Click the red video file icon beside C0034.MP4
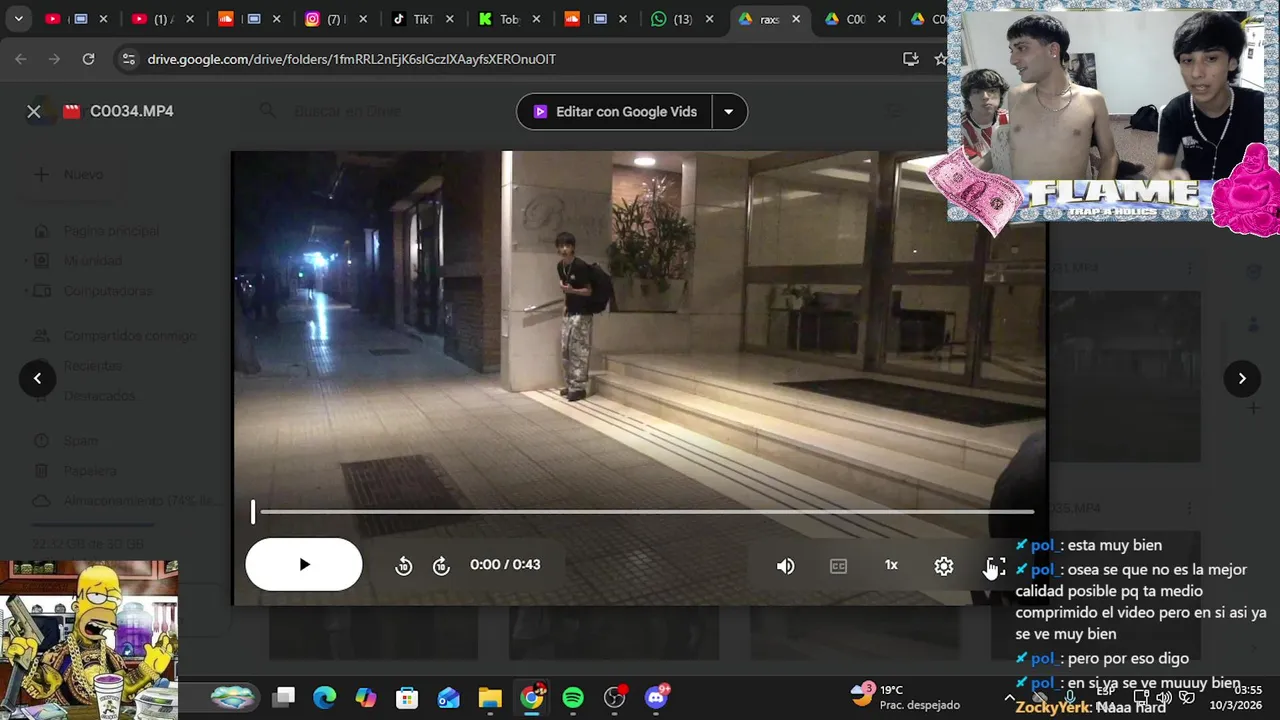This screenshot has height=720, width=1280. click(71, 111)
